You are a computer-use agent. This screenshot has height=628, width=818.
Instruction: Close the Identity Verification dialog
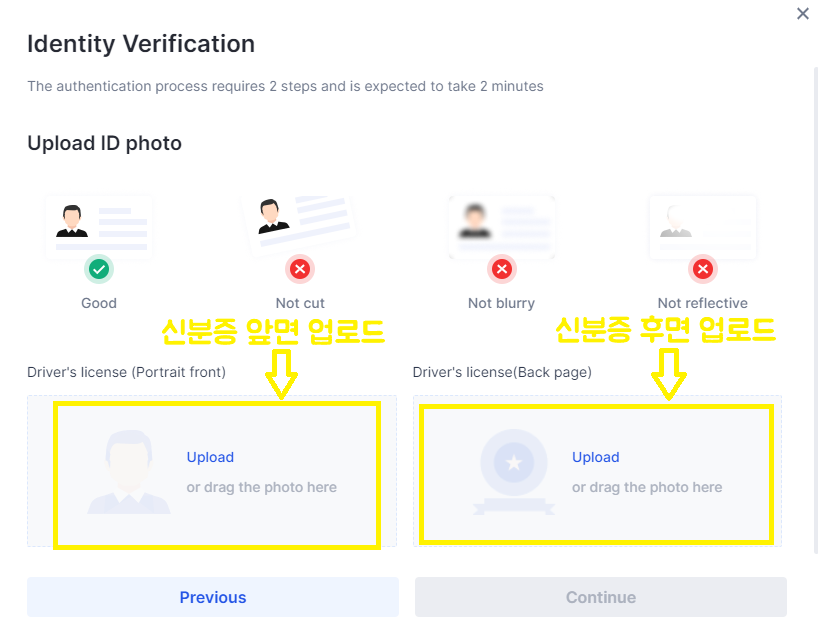pos(802,13)
